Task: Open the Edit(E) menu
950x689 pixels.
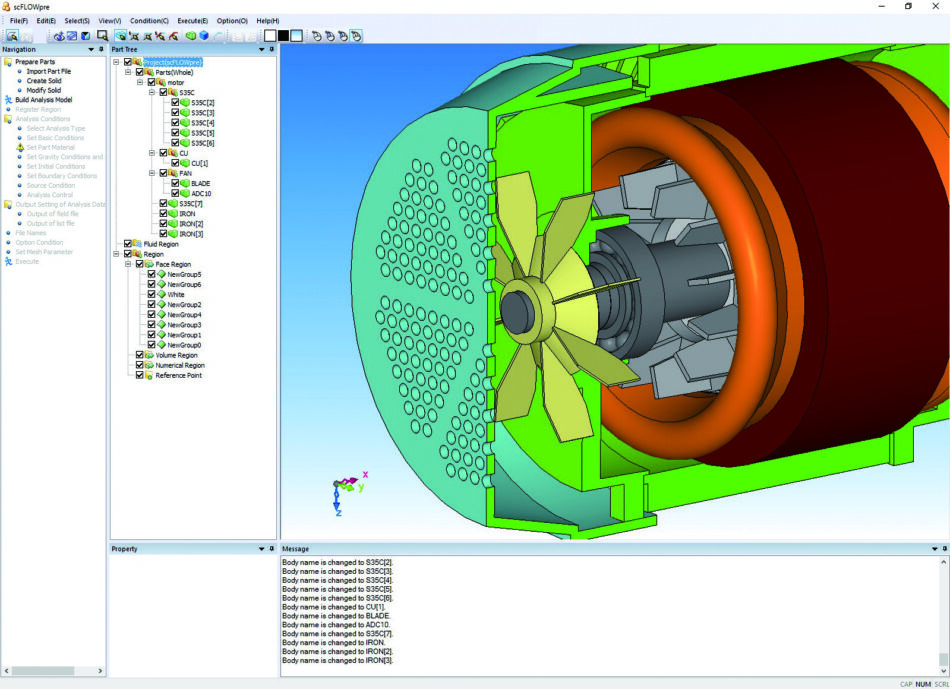Action: (x=46, y=21)
